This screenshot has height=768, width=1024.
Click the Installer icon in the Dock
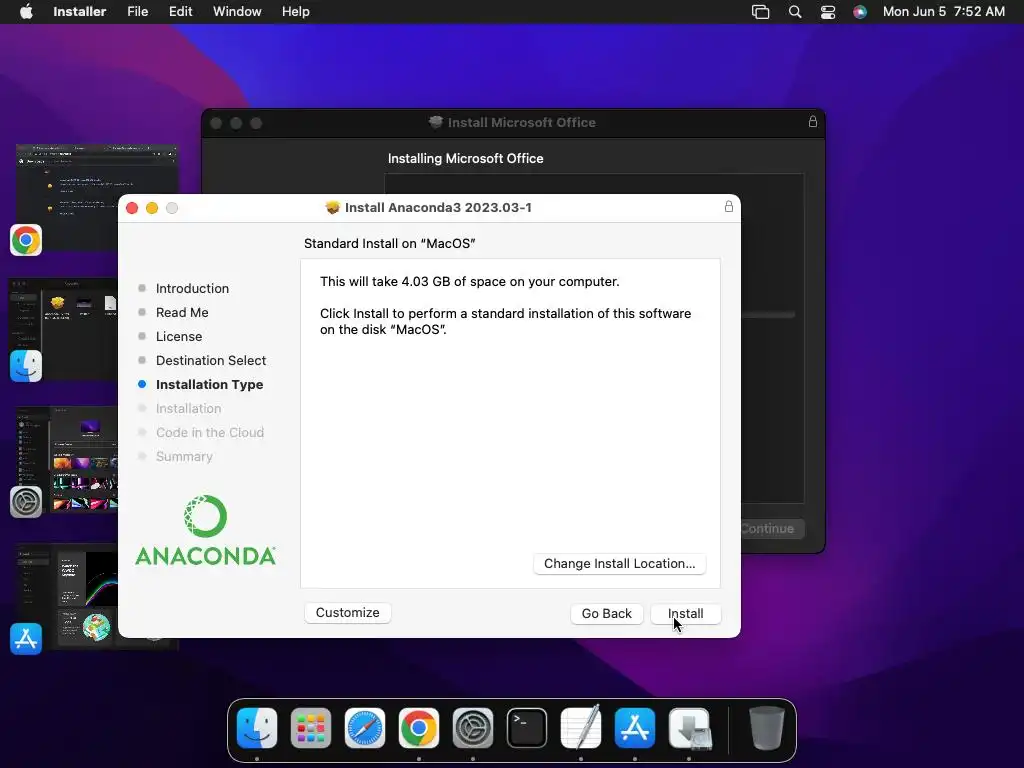(689, 728)
